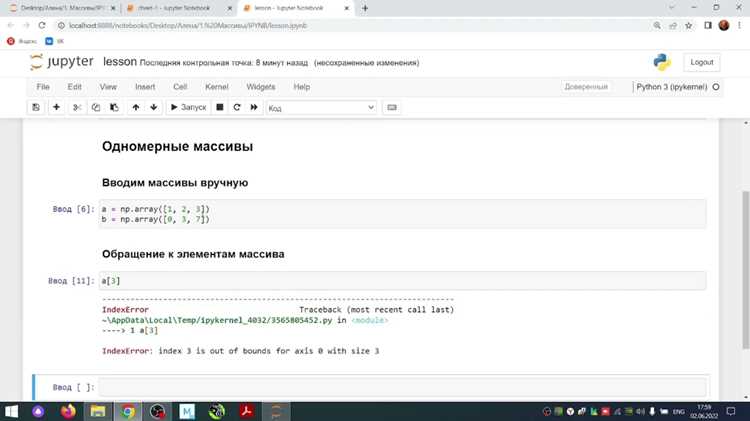The image size is (750, 421).
Task: Click the kernel idle circle indicator
Action: click(x=716, y=87)
